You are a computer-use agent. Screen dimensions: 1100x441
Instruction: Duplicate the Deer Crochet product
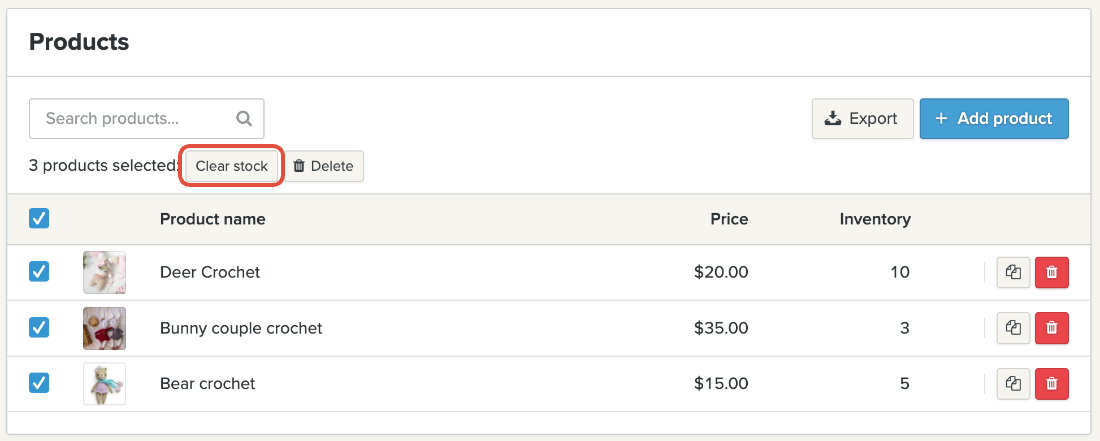(x=1013, y=272)
